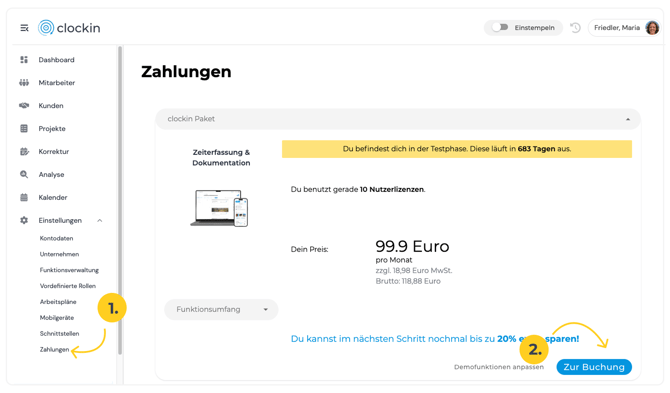Open the Kunden menu item
This screenshot has height=393, width=670.
(51, 106)
